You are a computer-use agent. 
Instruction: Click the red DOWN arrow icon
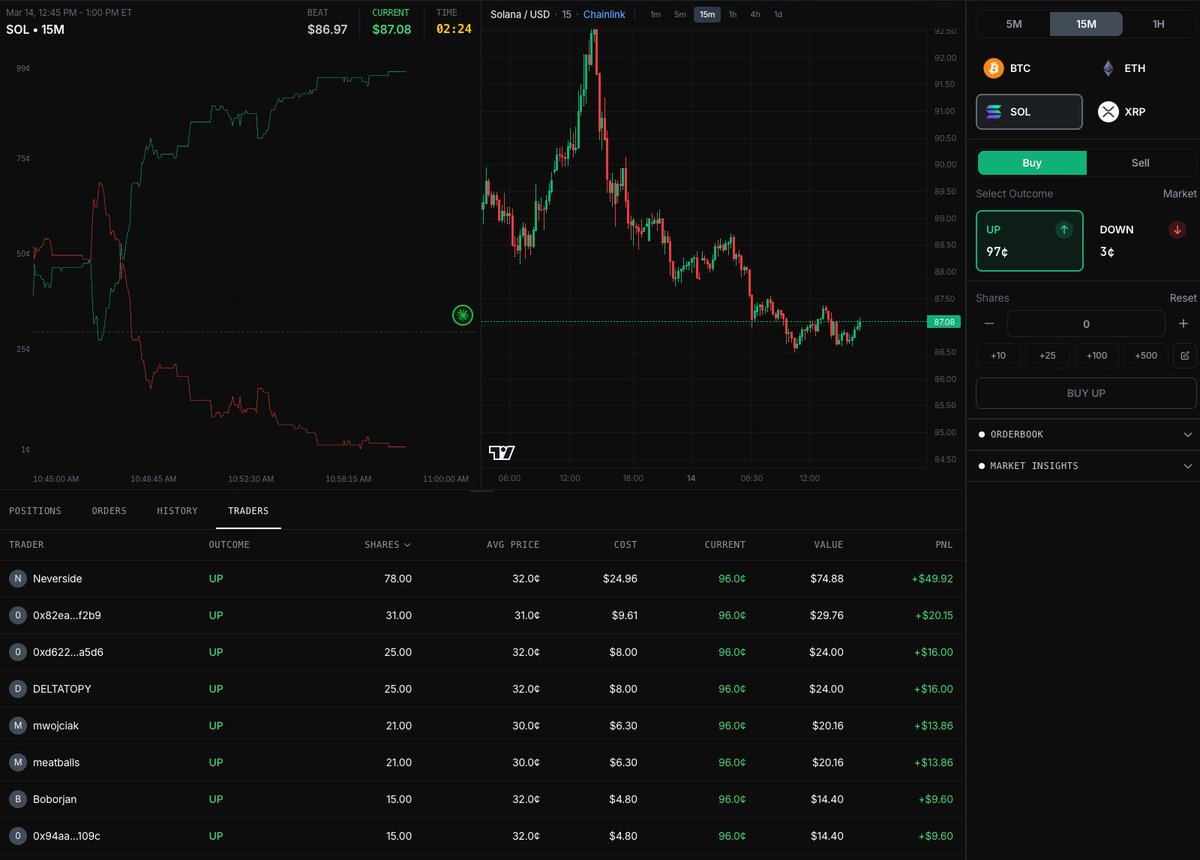pyautogui.click(x=1178, y=230)
